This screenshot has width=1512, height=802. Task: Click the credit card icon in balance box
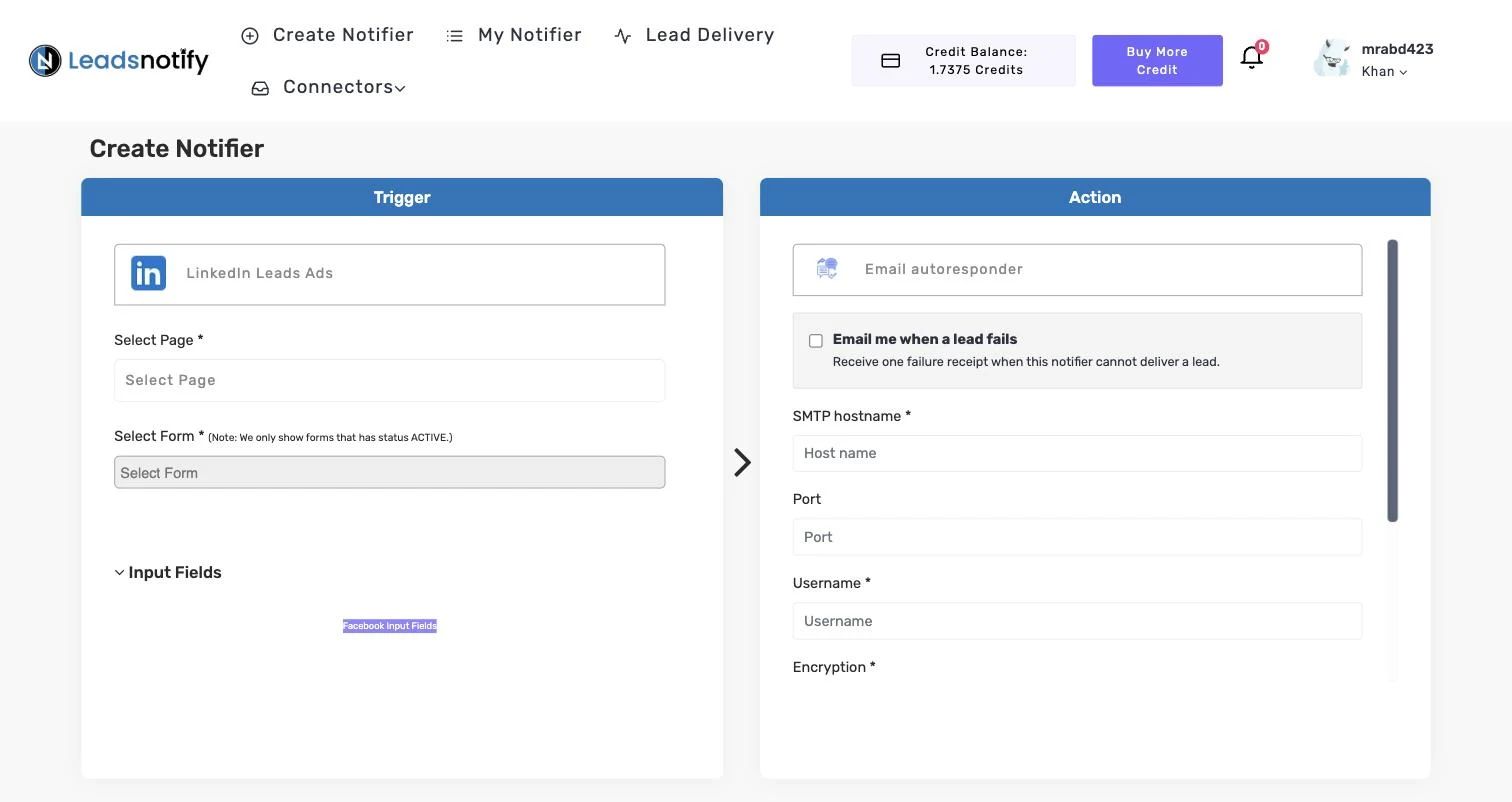[890, 61]
